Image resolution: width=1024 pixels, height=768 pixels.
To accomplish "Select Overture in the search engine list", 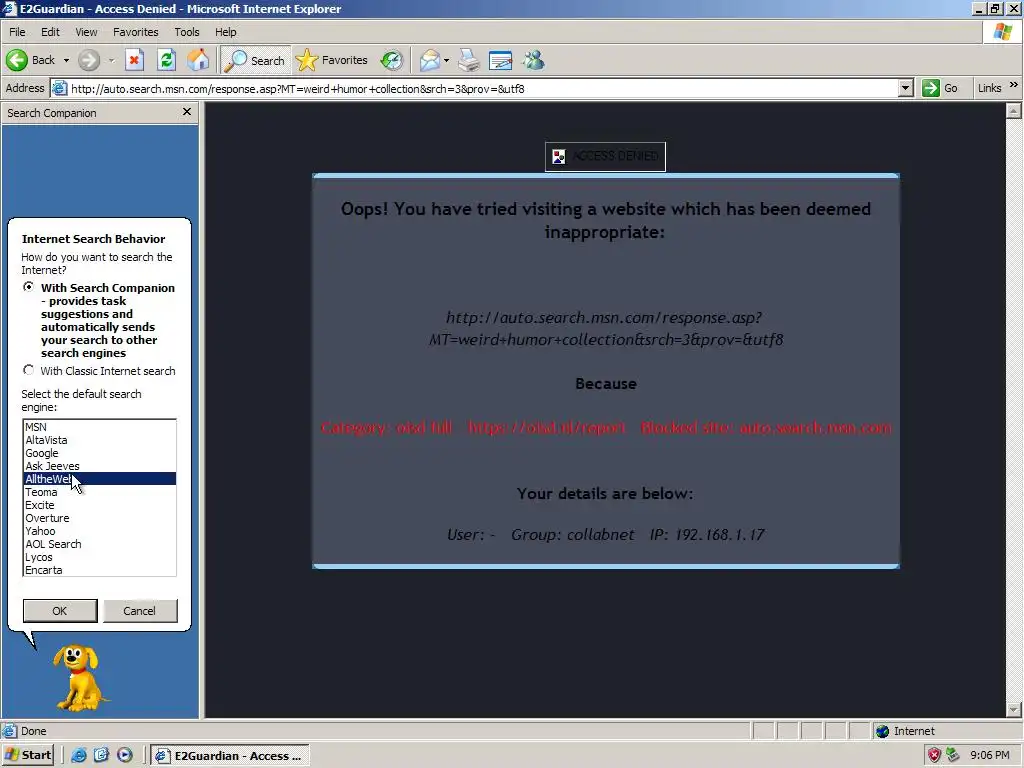I will (99, 518).
